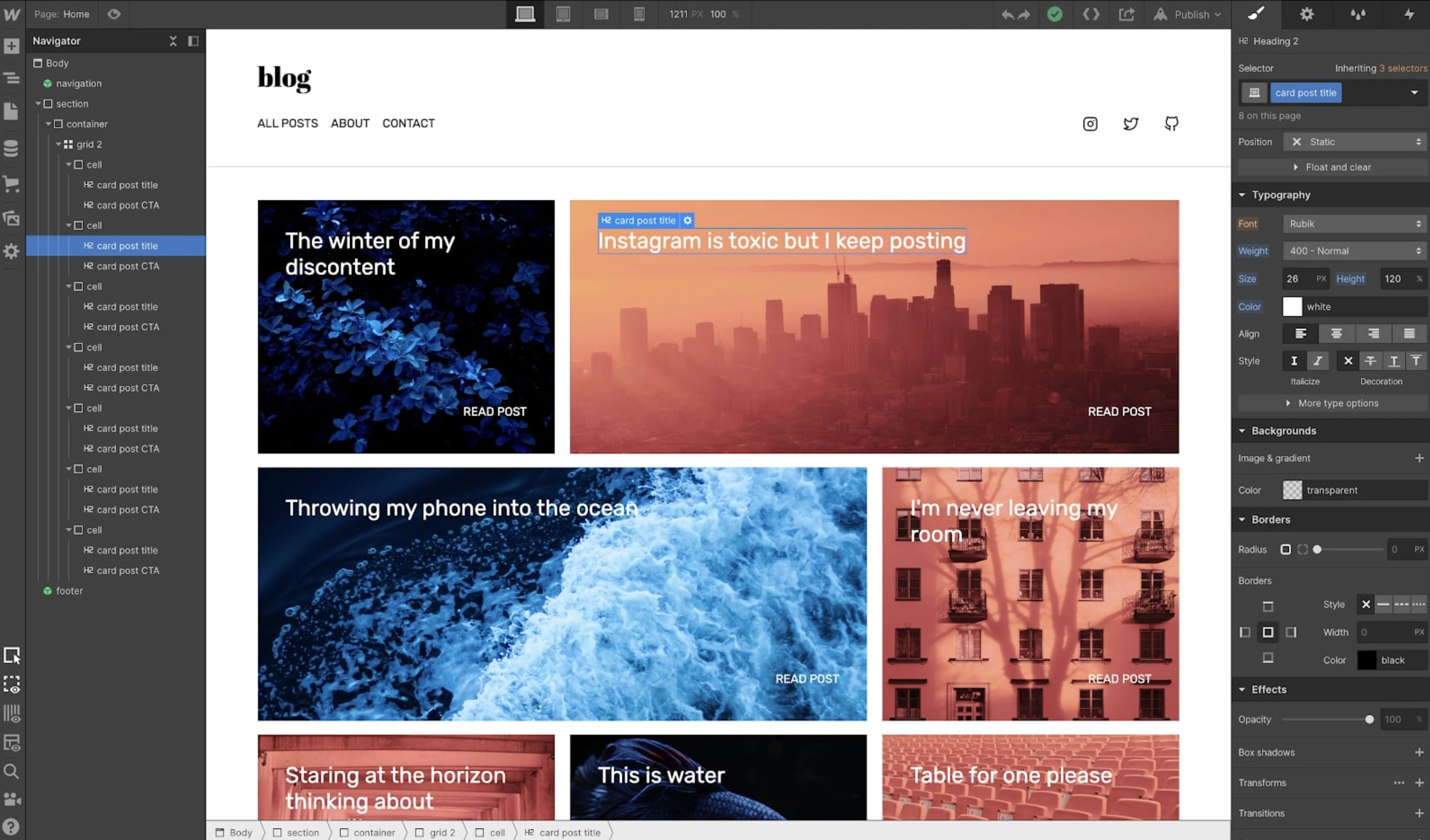Expand More type options

coord(1336,403)
